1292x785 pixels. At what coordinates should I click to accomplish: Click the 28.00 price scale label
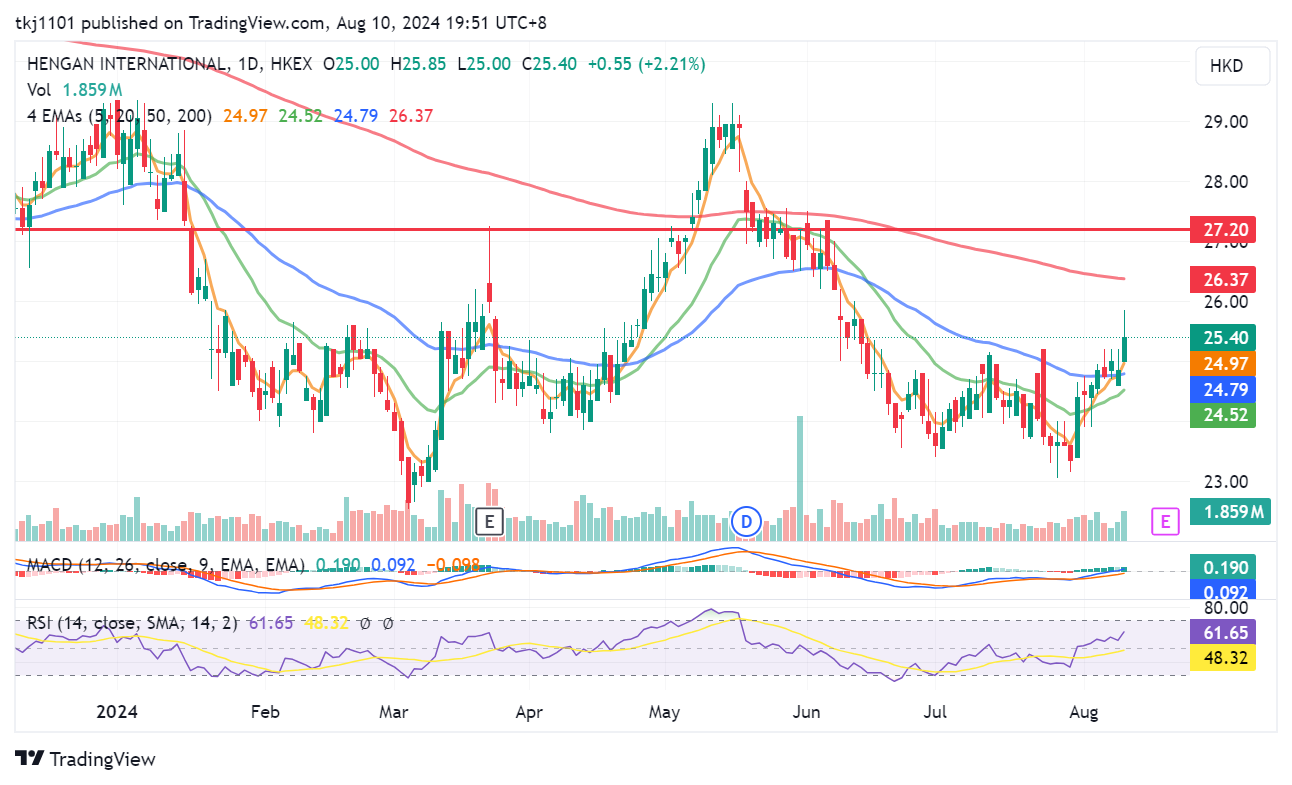click(1226, 182)
